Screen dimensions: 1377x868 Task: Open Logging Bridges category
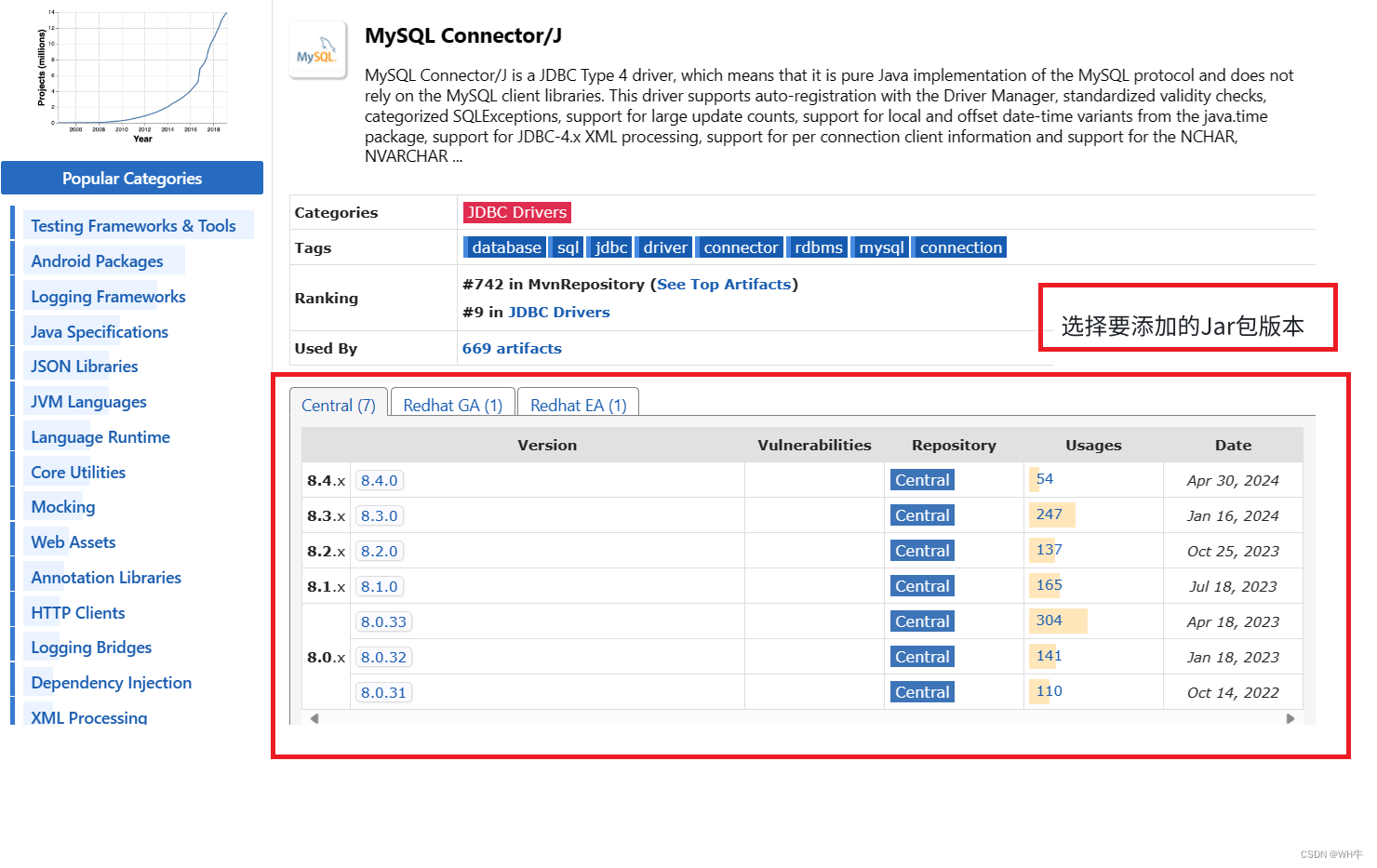tap(91, 648)
